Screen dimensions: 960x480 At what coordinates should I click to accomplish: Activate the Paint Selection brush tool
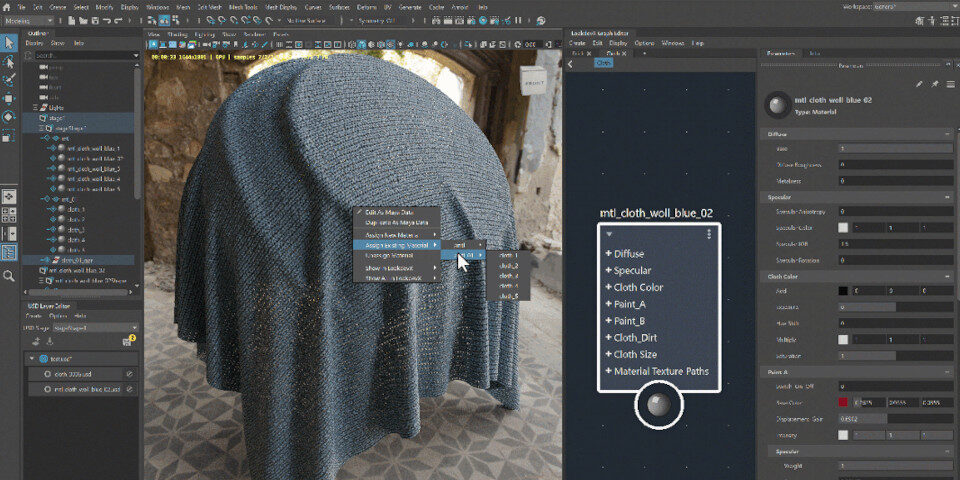tap(9, 79)
